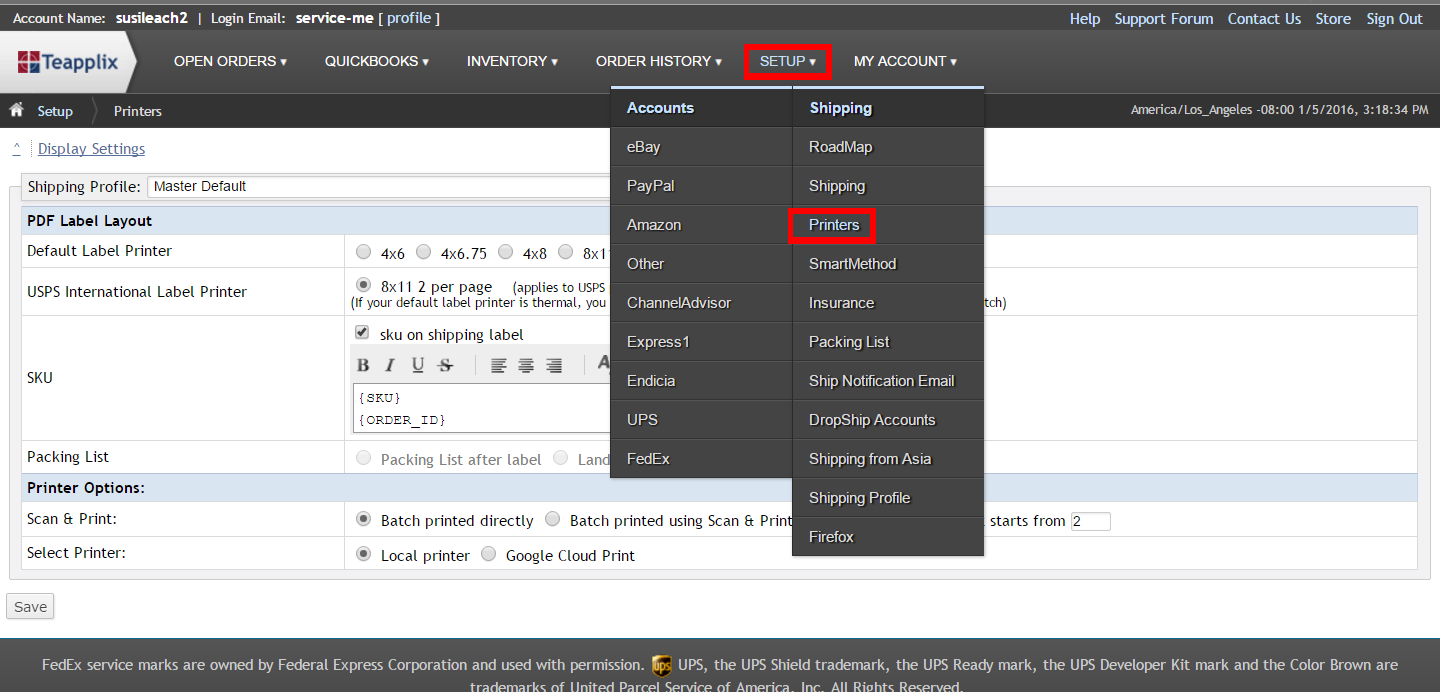Click the Contact Us link
1440x692 pixels.
point(1264,19)
